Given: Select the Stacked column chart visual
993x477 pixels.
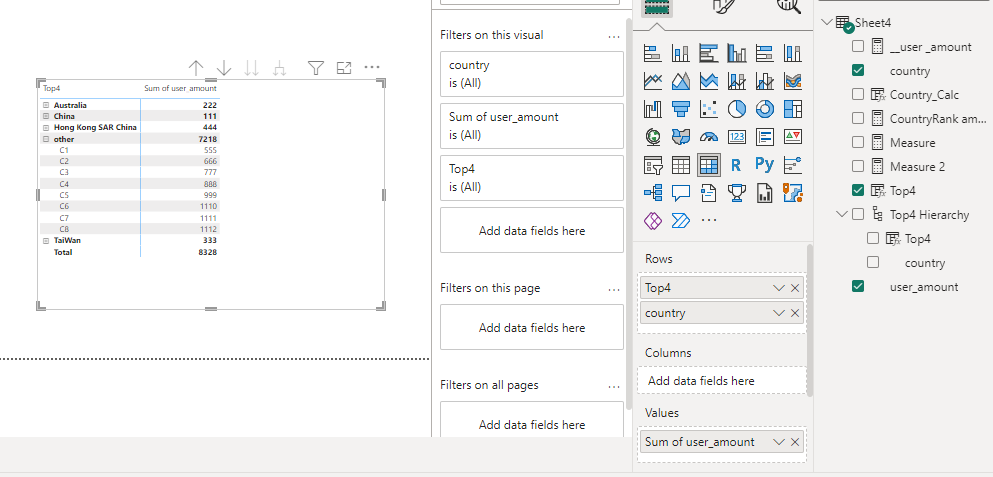Looking at the screenshot, I should click(x=681, y=53).
